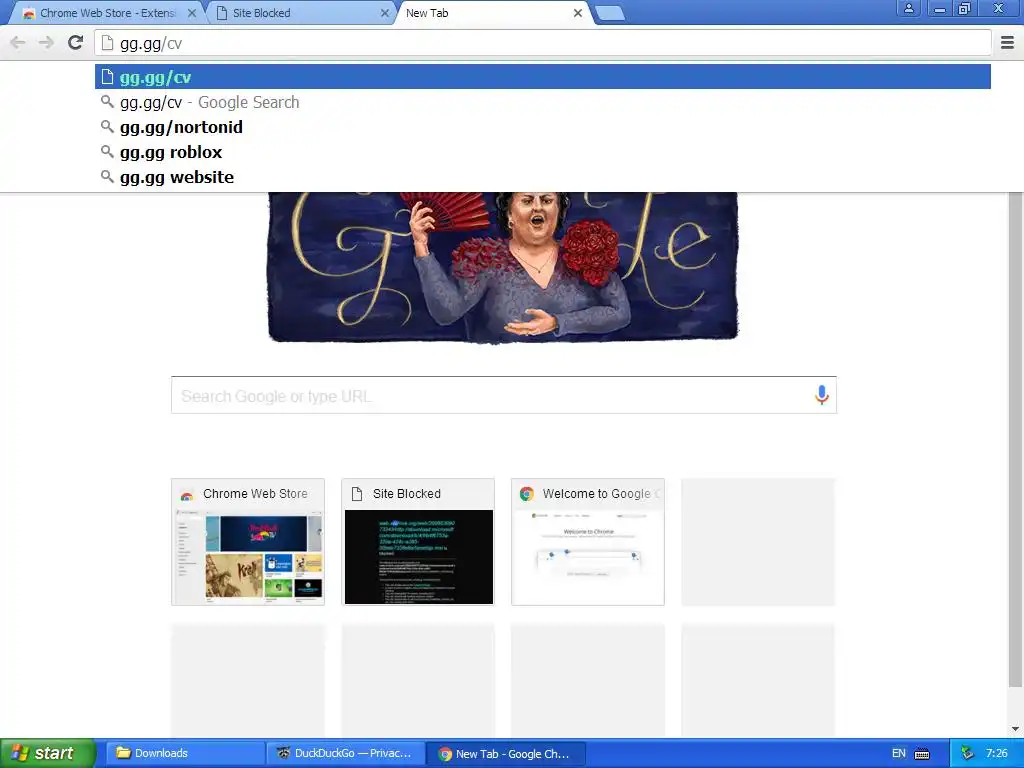Image resolution: width=1024 pixels, height=768 pixels.
Task: Reload the page with the refresh icon
Action: [75, 43]
